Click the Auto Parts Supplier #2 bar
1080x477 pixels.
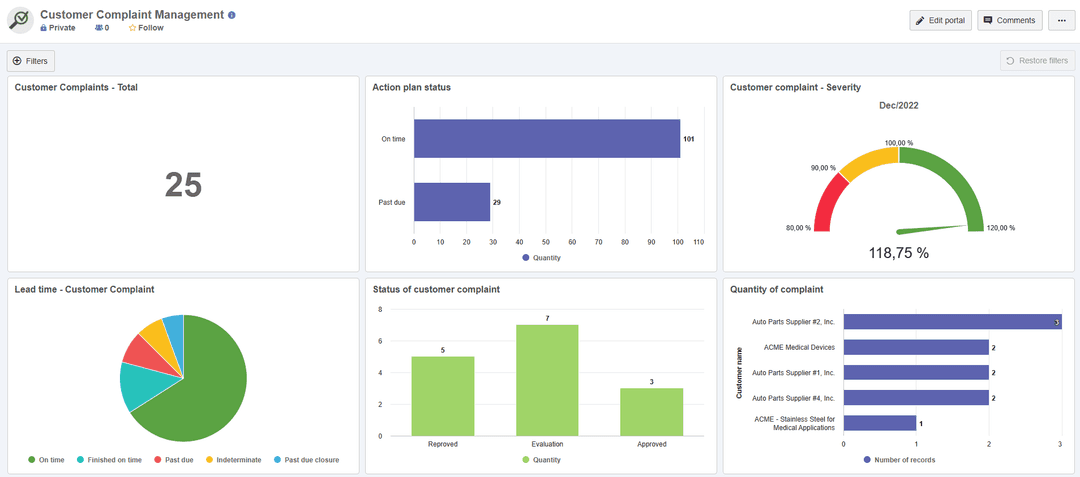pyautogui.click(x=953, y=322)
